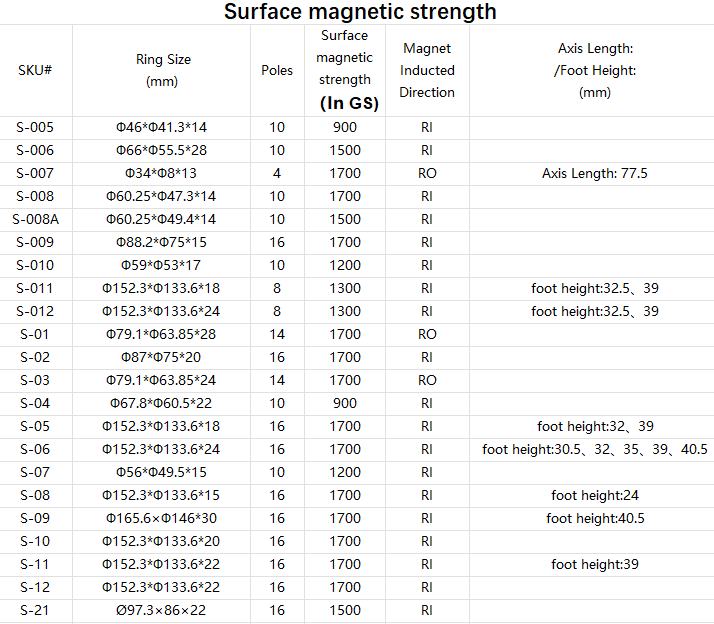Click ring size Φ165.6×Φ146*30 cell
The width and height of the screenshot is (714, 624).
[x=162, y=519]
